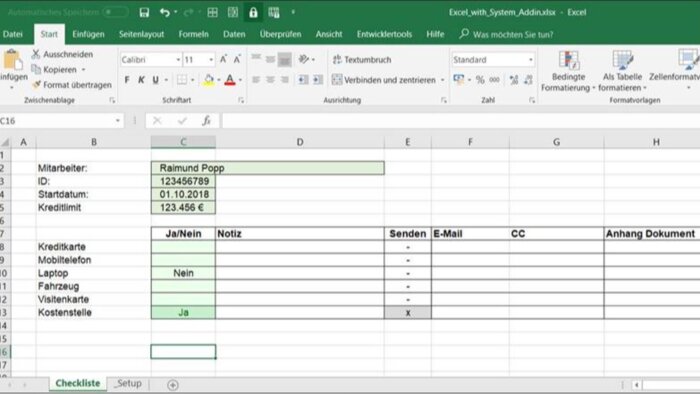Toggle the AutoSave switch
700x394 pixels.
click(x=115, y=12)
